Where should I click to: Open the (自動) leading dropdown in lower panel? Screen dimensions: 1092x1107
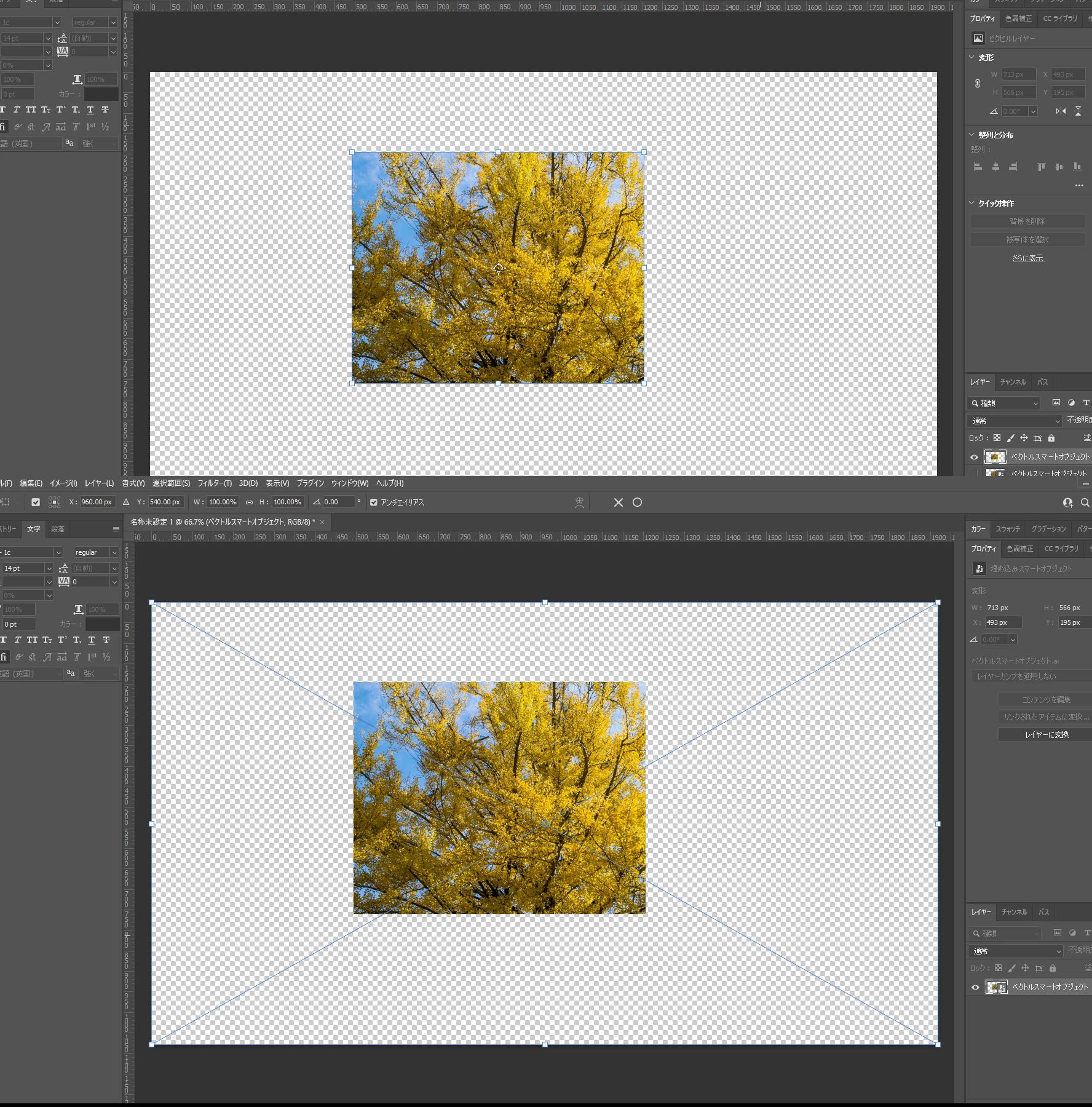pyautogui.click(x=114, y=568)
